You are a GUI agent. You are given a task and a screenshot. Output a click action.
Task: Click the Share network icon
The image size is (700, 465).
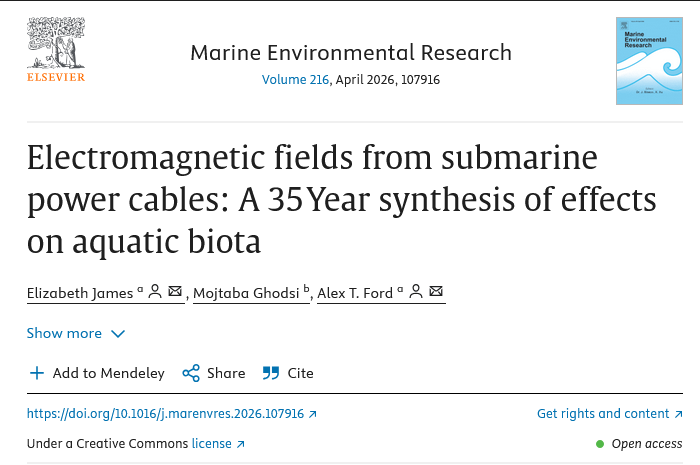click(191, 373)
